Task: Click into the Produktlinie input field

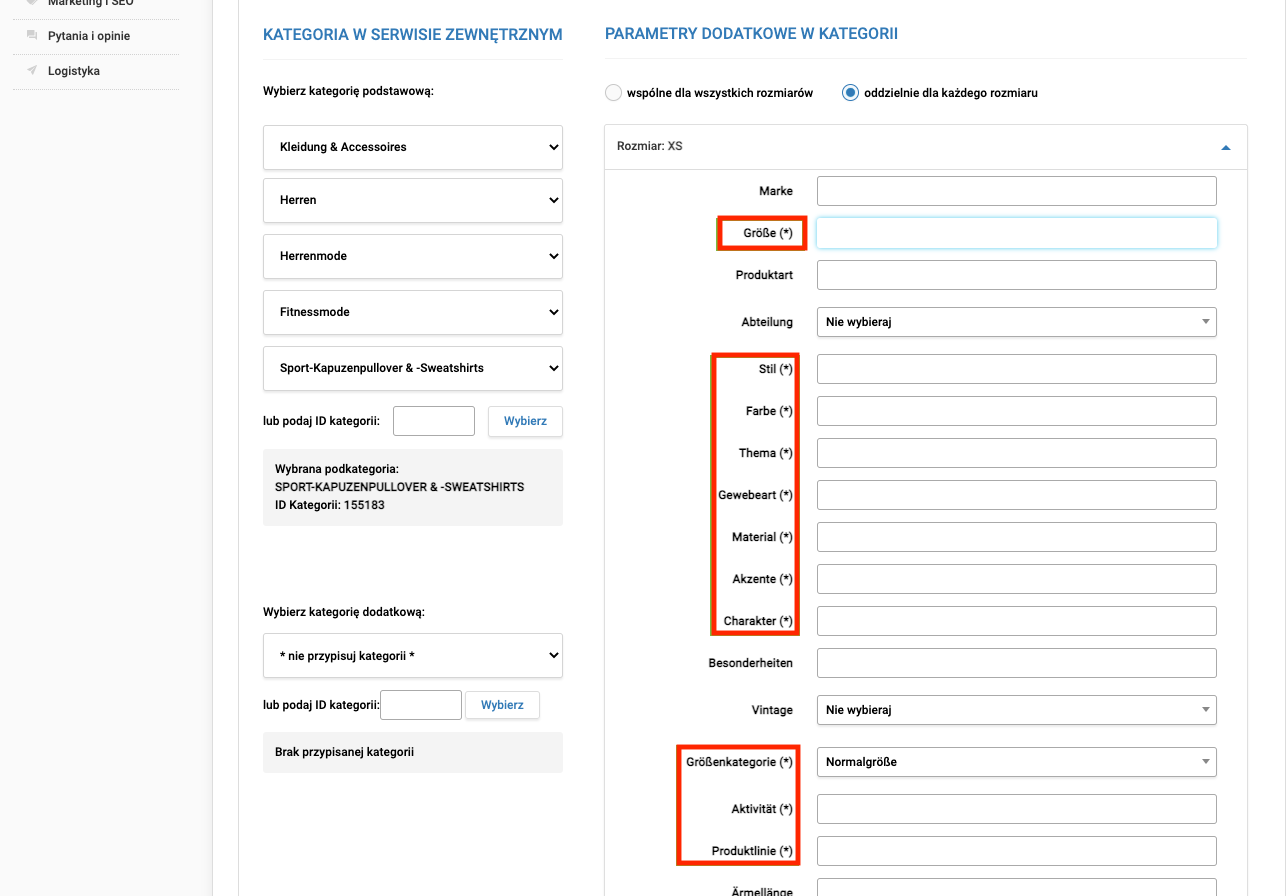Action: point(1017,851)
